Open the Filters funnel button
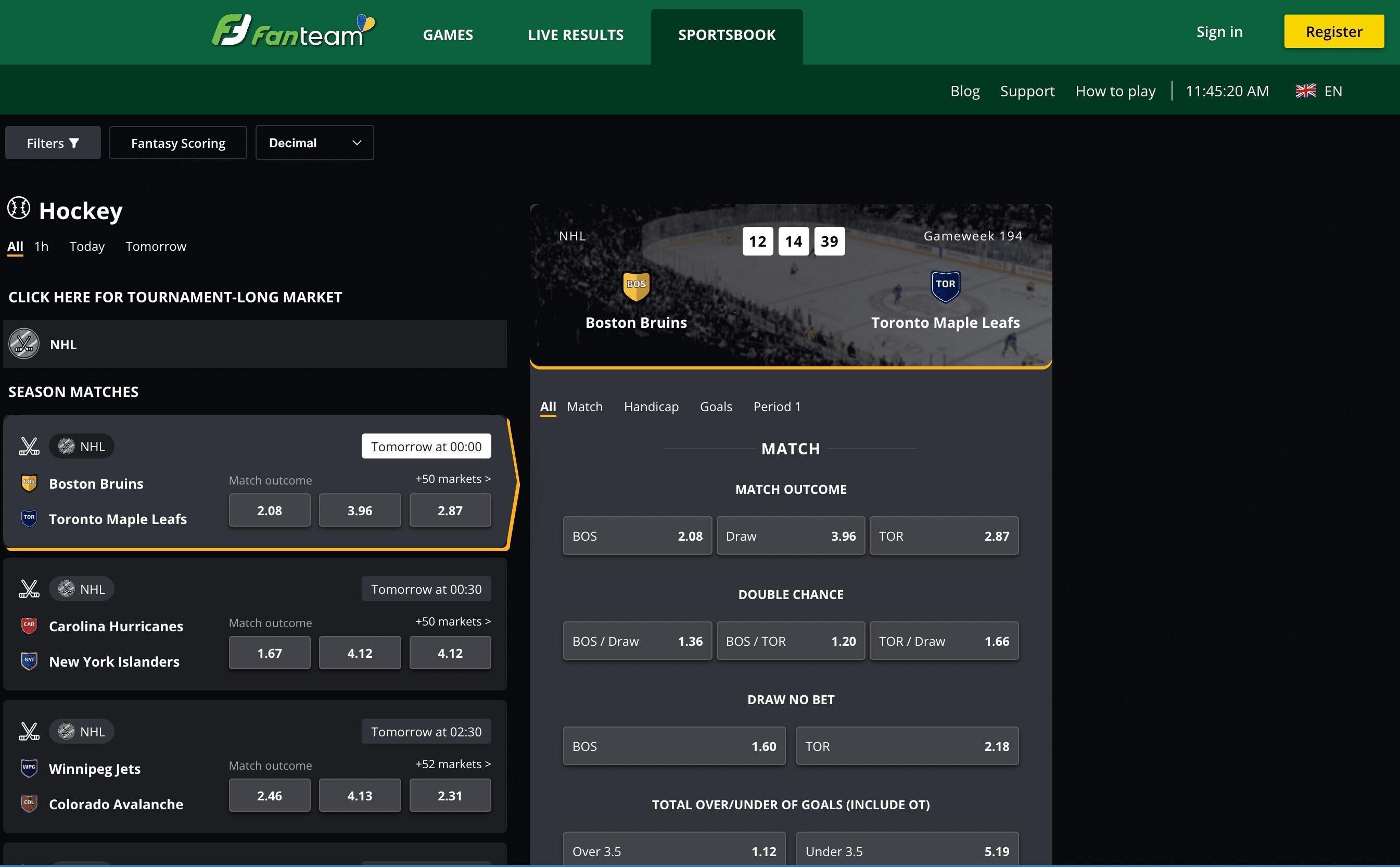 [x=53, y=143]
